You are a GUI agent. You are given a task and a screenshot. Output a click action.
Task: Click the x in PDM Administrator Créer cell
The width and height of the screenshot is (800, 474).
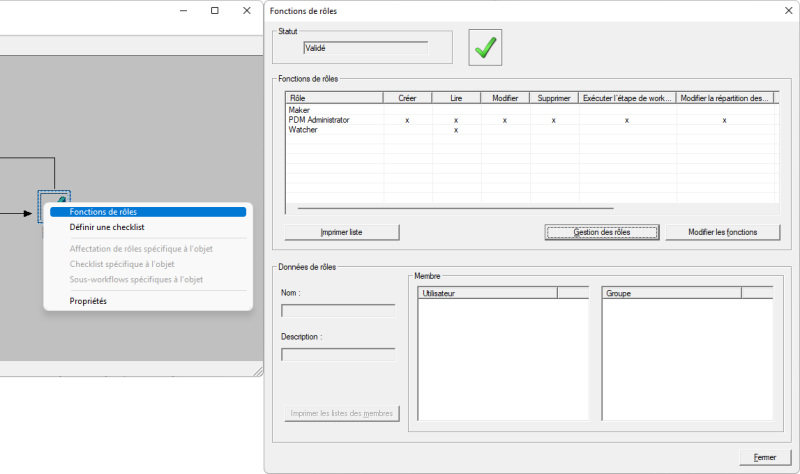tap(407, 120)
